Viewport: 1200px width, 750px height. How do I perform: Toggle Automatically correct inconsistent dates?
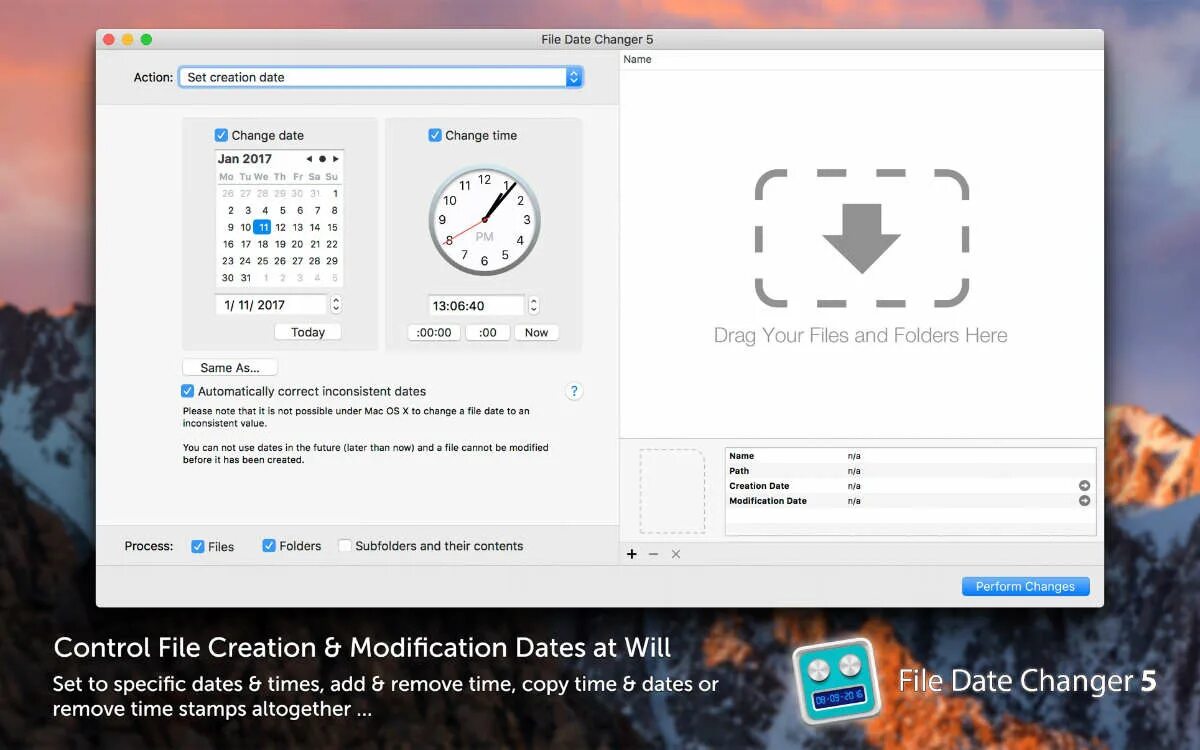pyautogui.click(x=187, y=391)
